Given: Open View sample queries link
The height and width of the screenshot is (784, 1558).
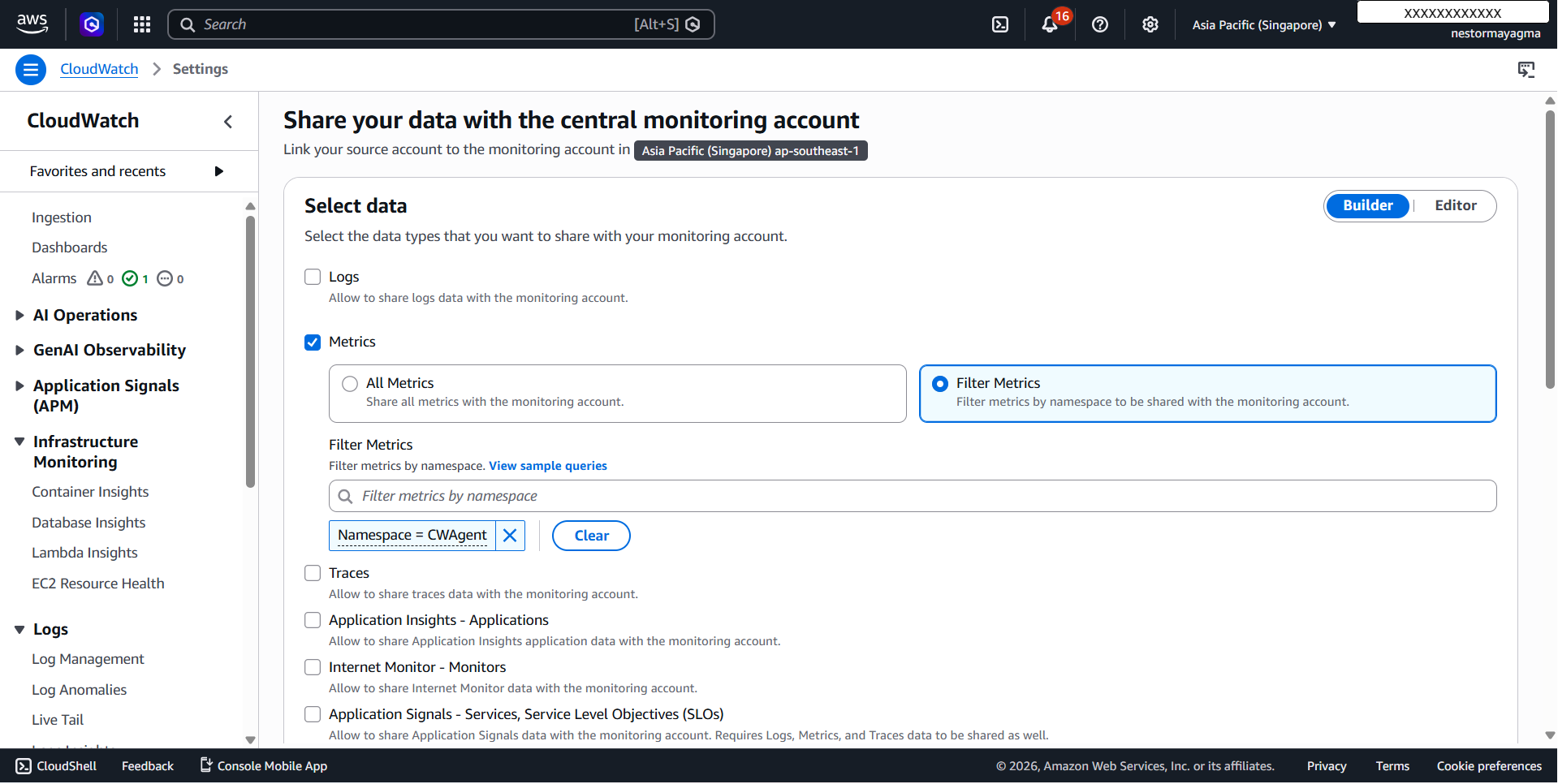Looking at the screenshot, I should pos(548,466).
